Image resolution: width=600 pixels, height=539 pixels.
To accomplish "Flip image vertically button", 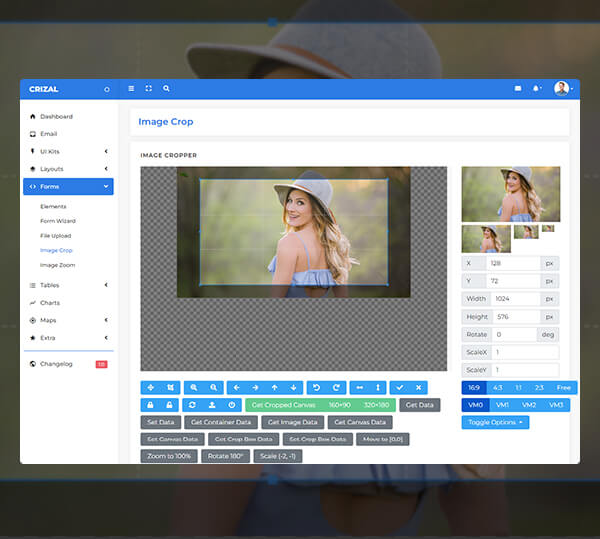I will [x=378, y=388].
